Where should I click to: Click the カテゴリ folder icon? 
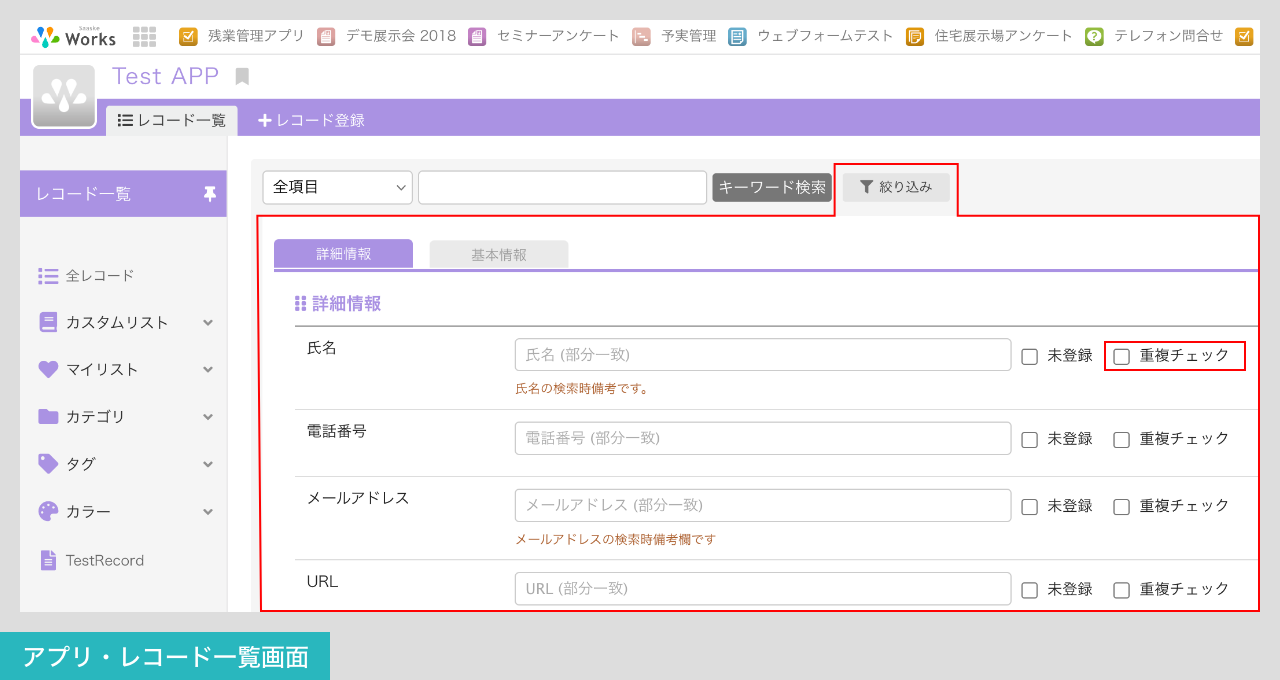(48, 416)
